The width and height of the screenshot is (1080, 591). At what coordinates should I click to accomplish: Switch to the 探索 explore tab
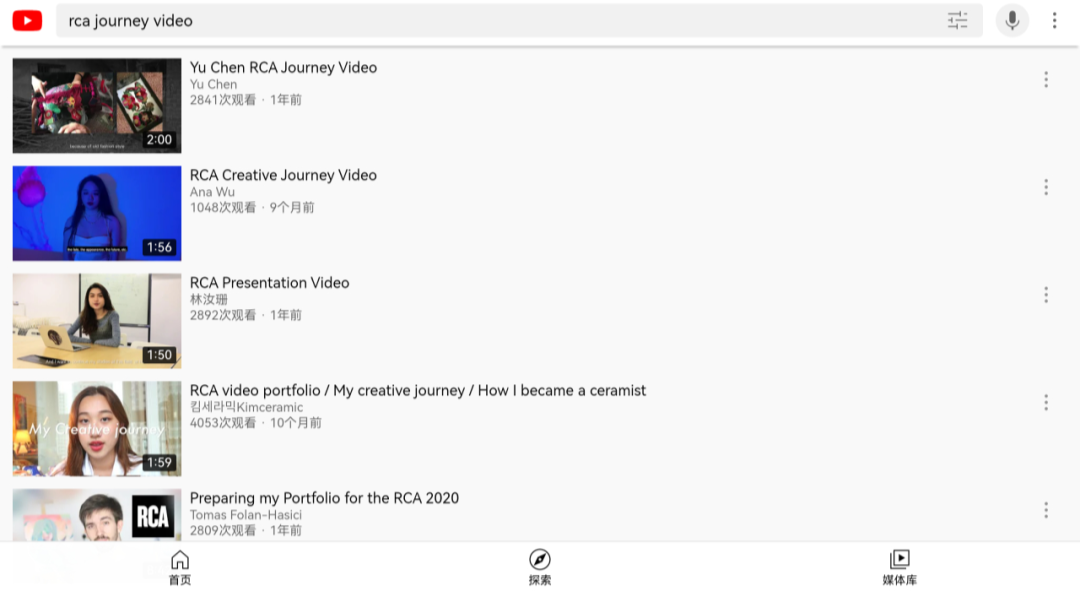540,568
